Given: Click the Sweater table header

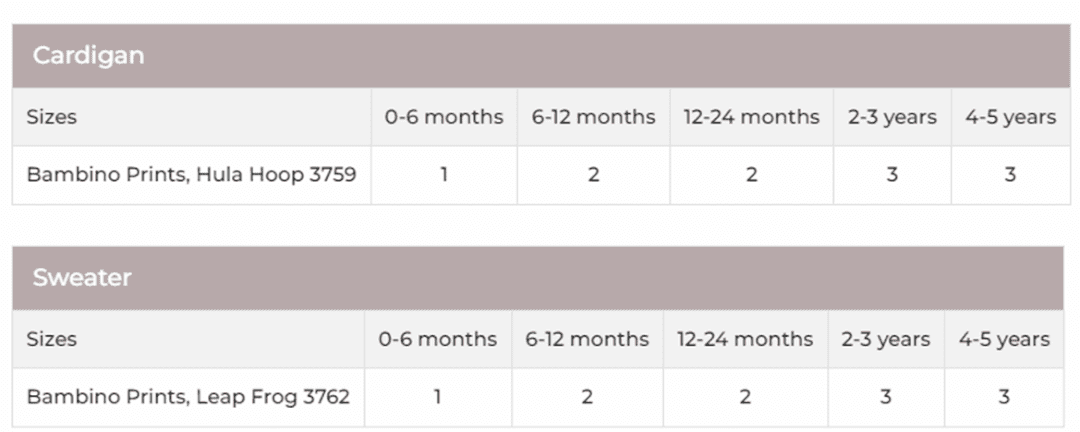Looking at the screenshot, I should click(82, 278).
